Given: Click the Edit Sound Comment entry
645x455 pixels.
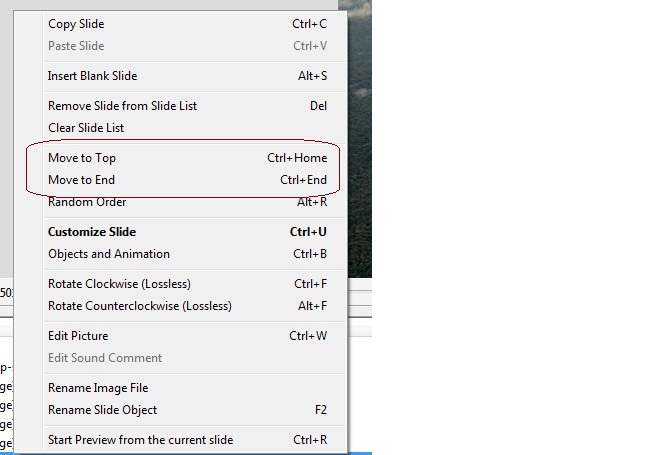Looking at the screenshot, I should (x=180, y=358).
